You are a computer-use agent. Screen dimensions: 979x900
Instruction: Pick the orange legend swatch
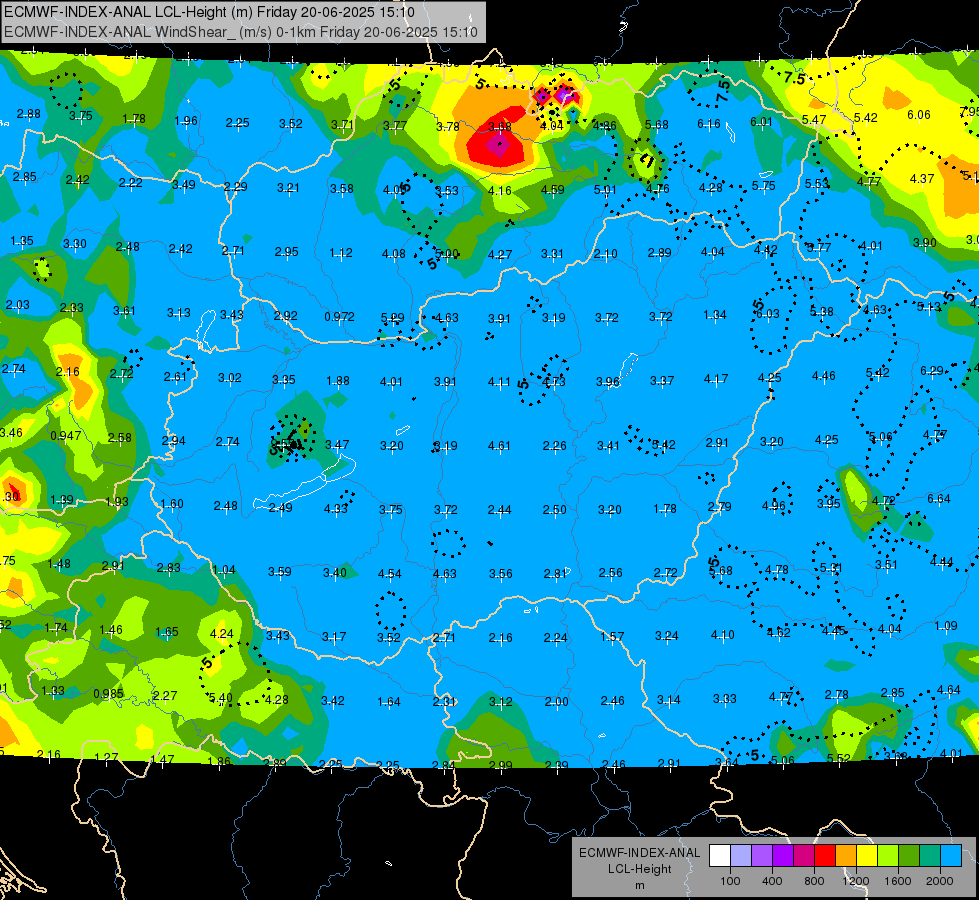point(846,856)
